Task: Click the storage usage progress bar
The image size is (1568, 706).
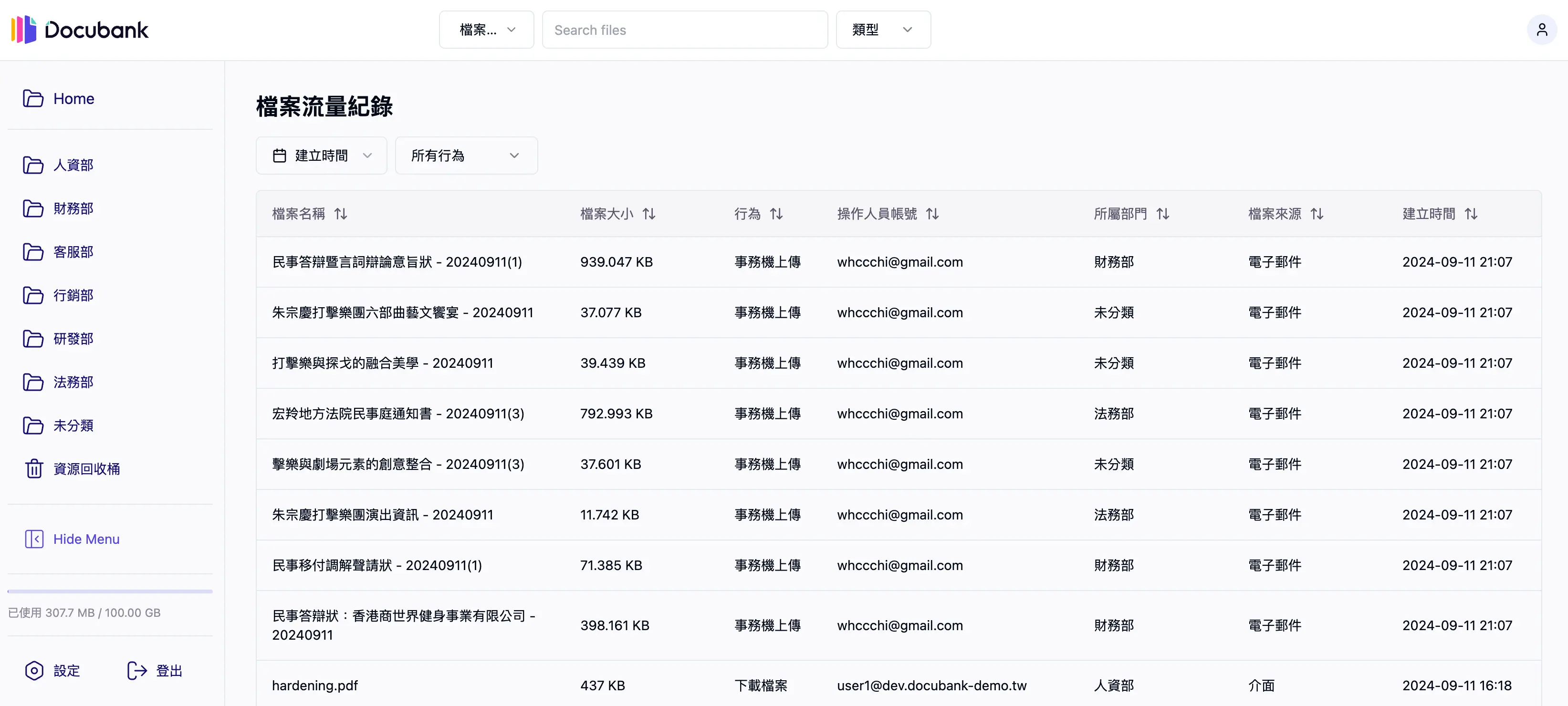Action: pyautogui.click(x=110, y=591)
